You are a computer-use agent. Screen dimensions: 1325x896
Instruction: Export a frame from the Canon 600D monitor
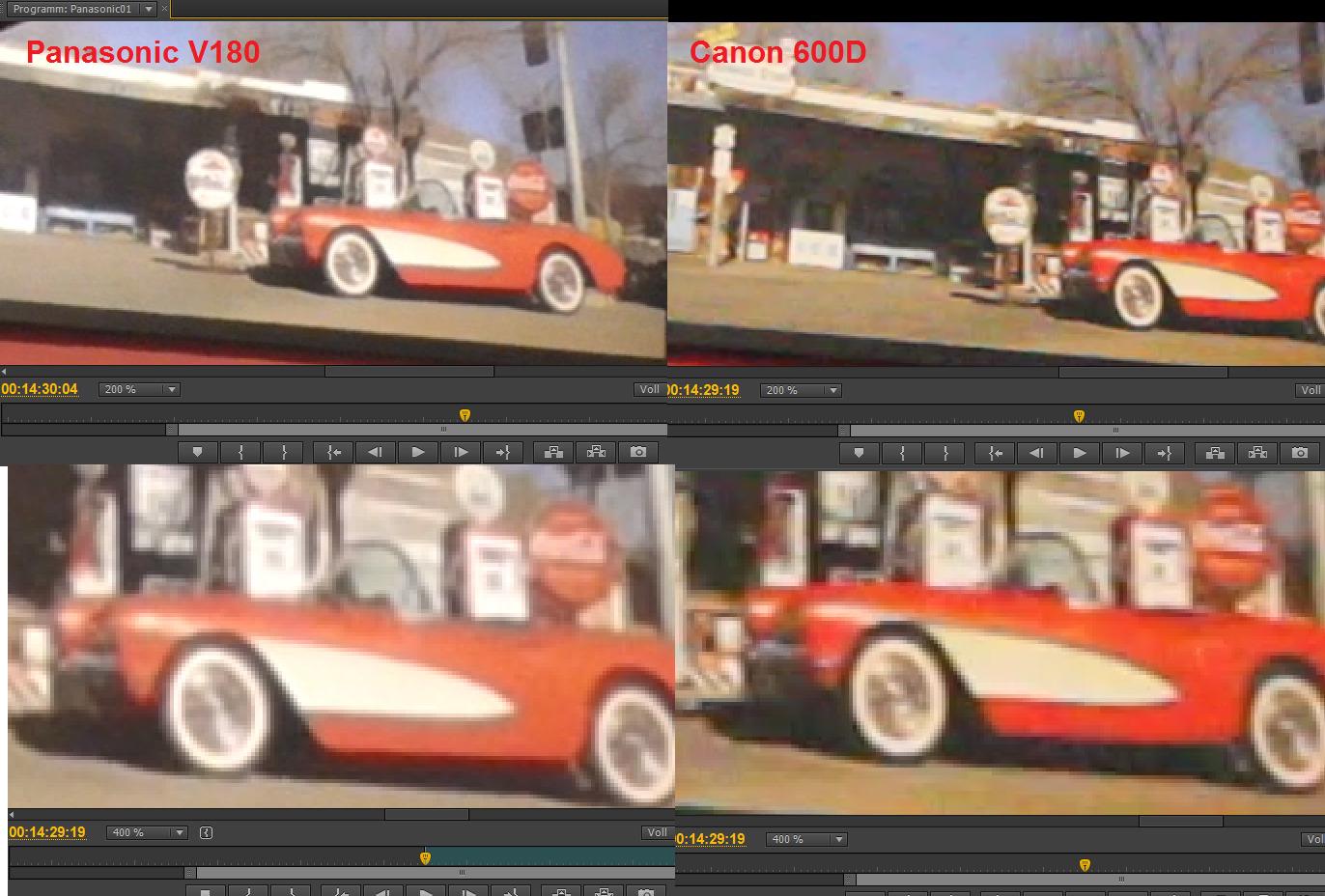pos(1300,453)
